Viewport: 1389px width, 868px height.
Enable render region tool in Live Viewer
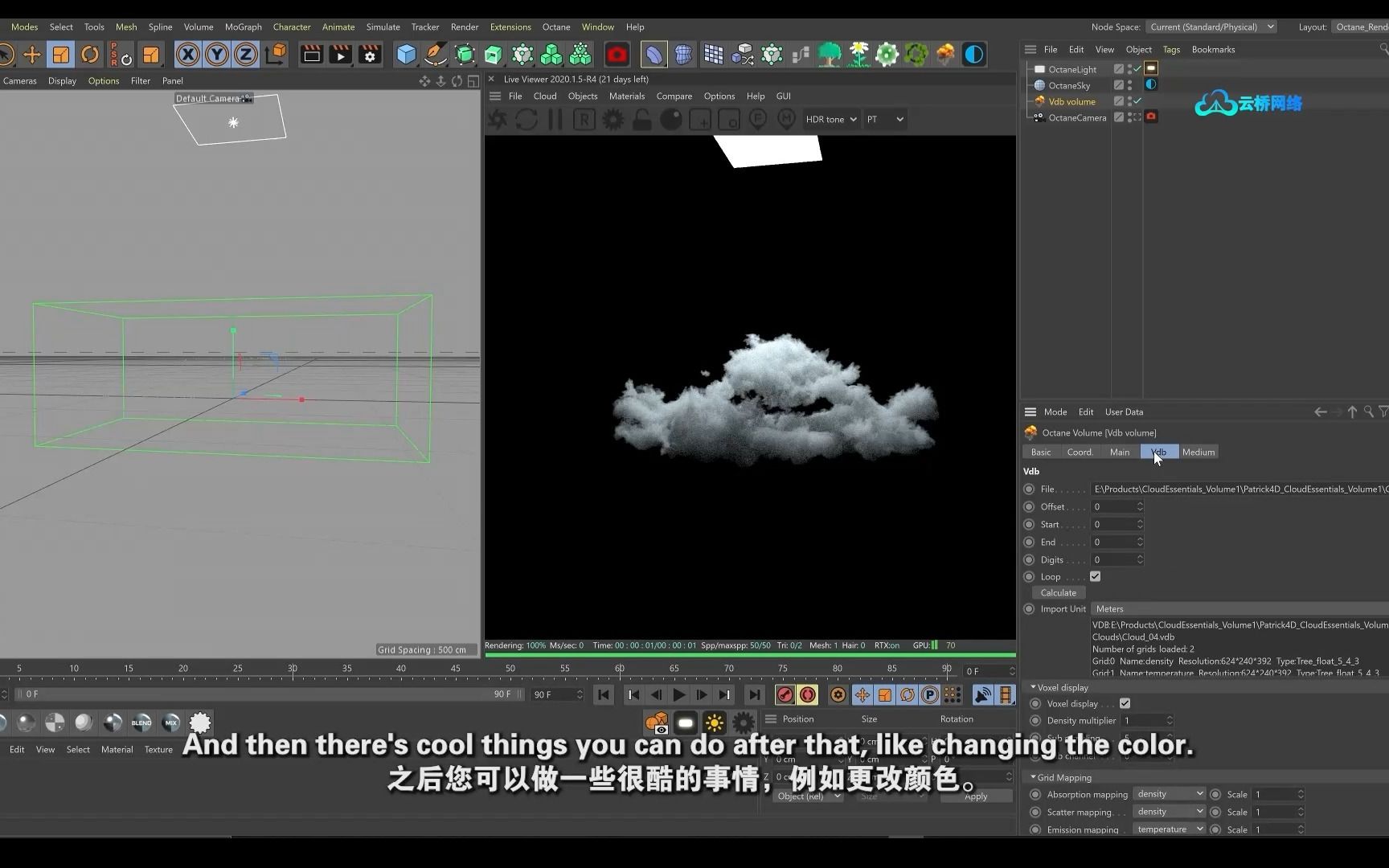[700, 120]
